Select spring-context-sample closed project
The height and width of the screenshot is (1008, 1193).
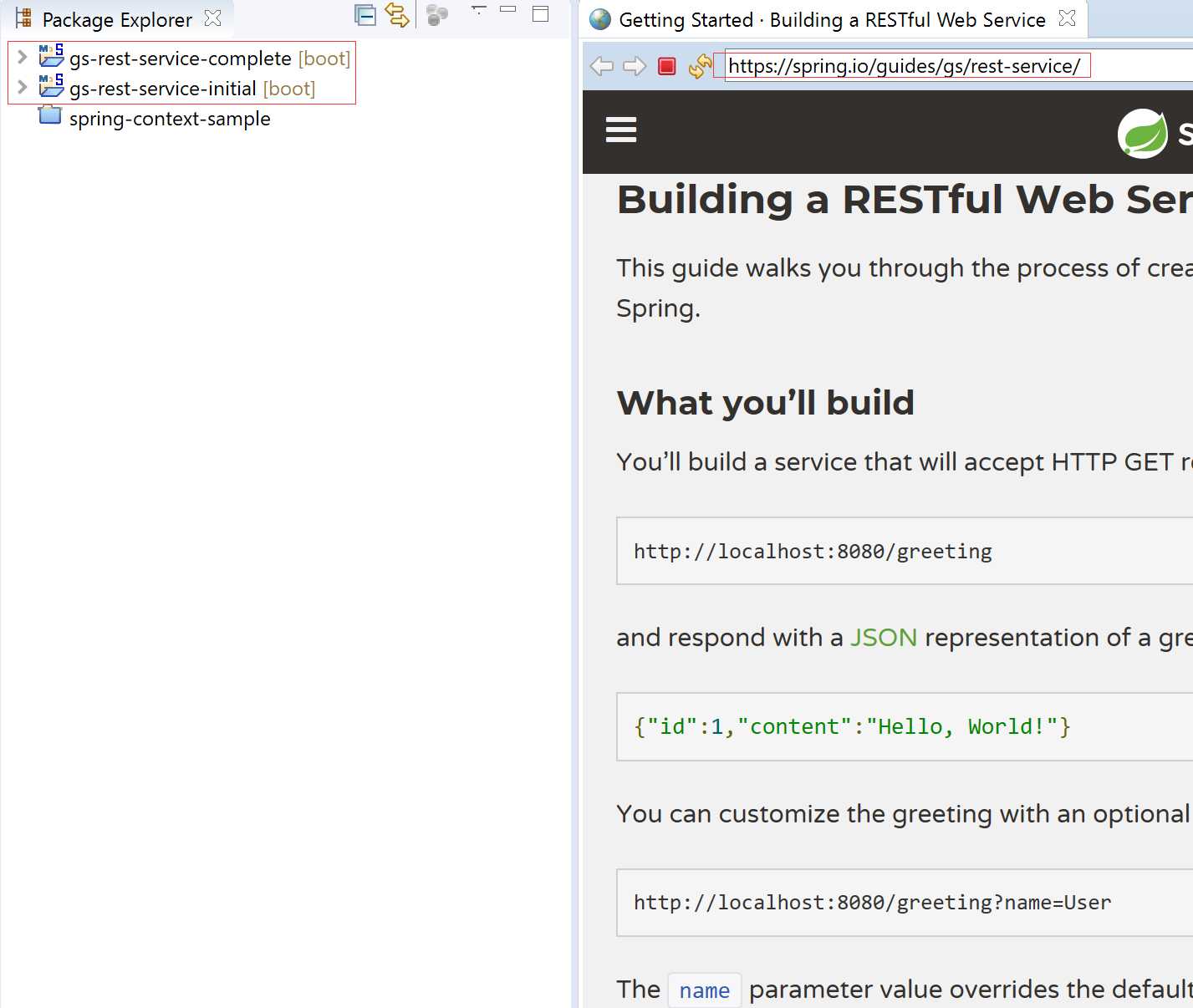[170, 119]
